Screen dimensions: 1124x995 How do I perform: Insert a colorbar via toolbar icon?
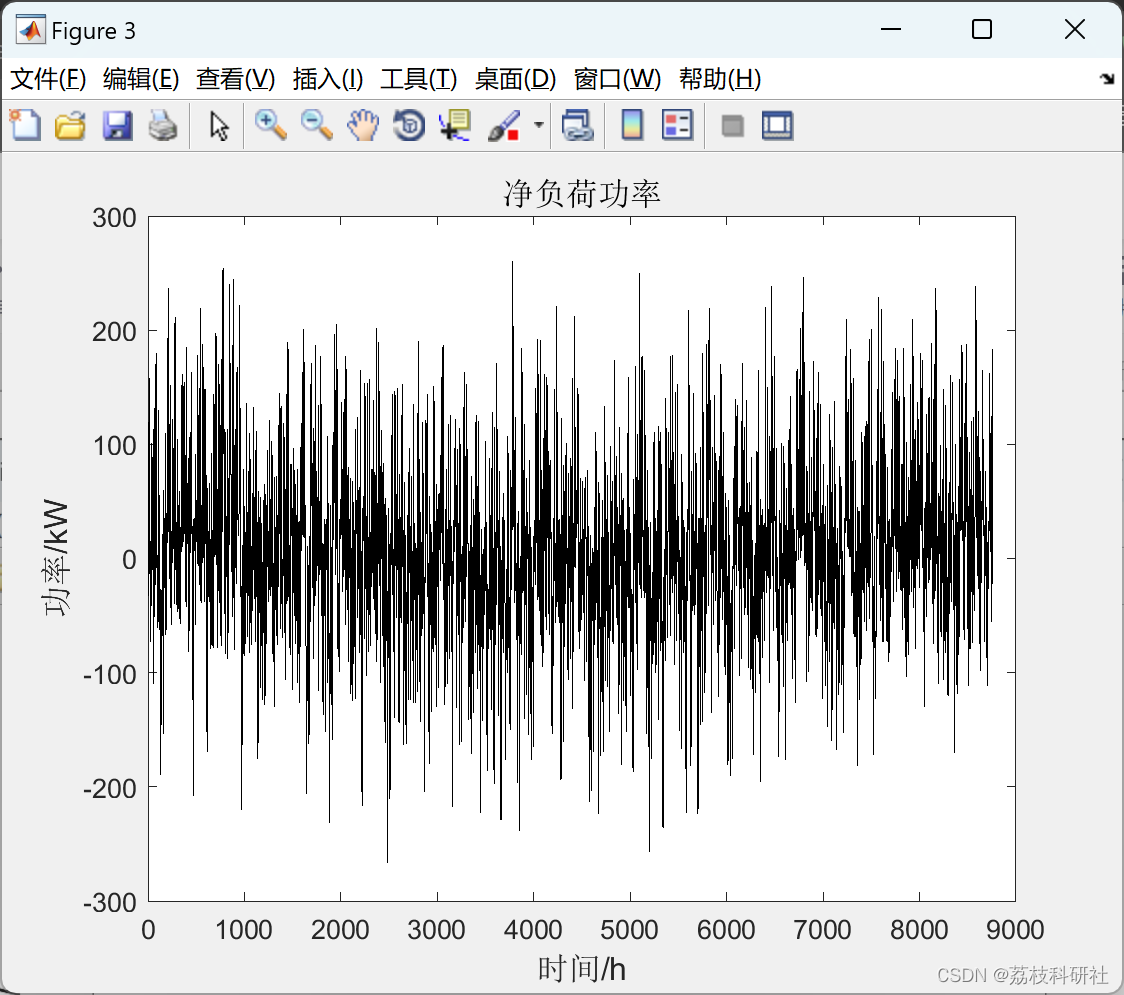632,125
